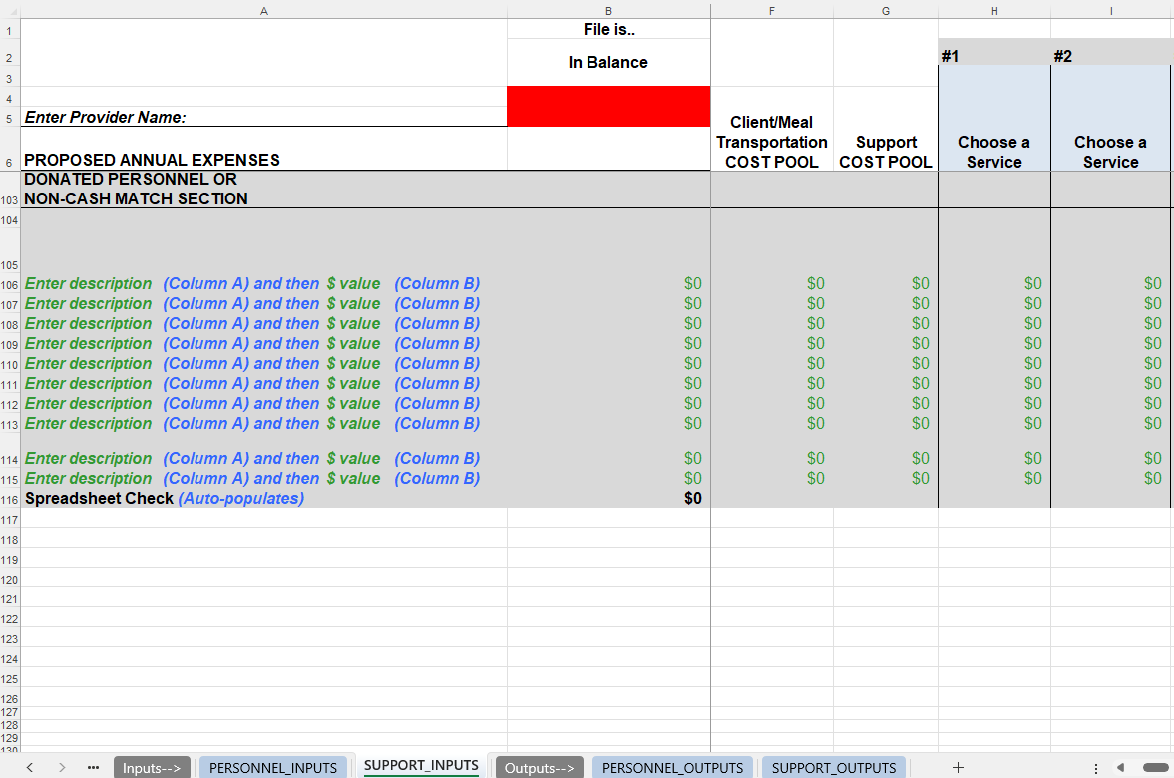
Task: Open the Choose a Service dropdown under #1
Action: point(994,150)
